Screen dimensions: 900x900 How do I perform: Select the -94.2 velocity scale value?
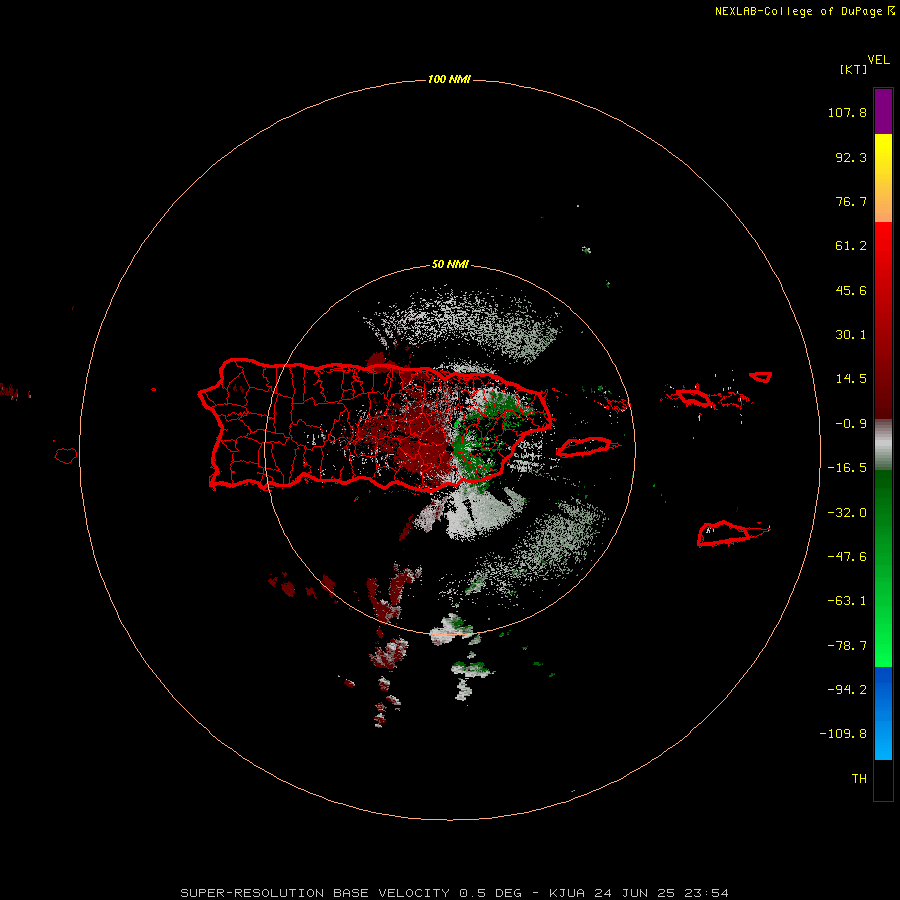[847, 690]
